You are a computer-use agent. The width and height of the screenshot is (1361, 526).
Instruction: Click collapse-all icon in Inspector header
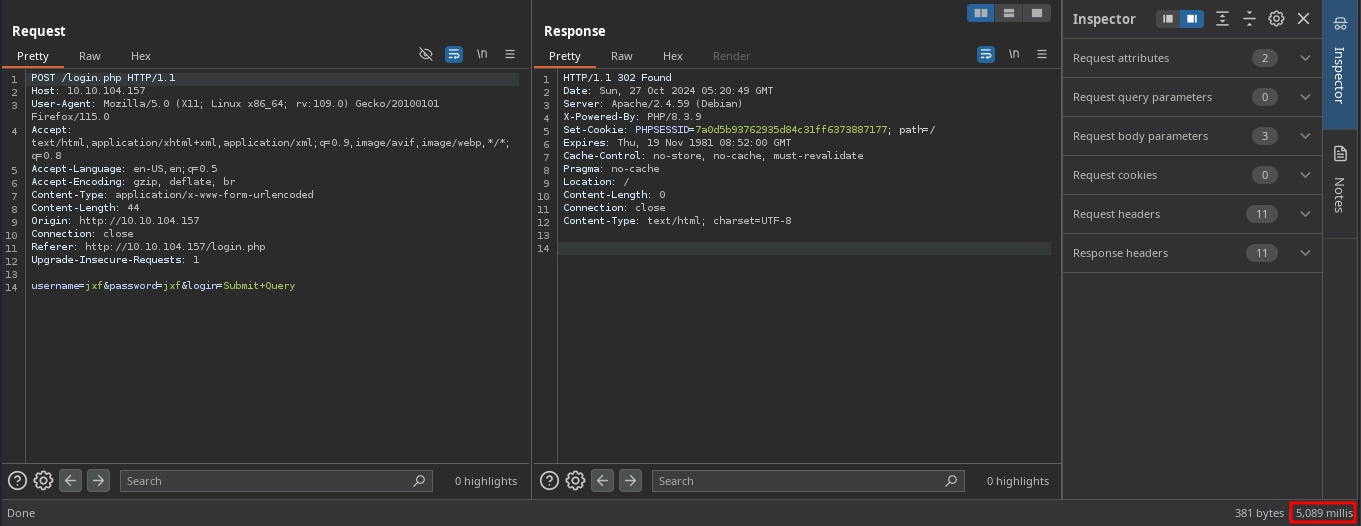(1249, 18)
